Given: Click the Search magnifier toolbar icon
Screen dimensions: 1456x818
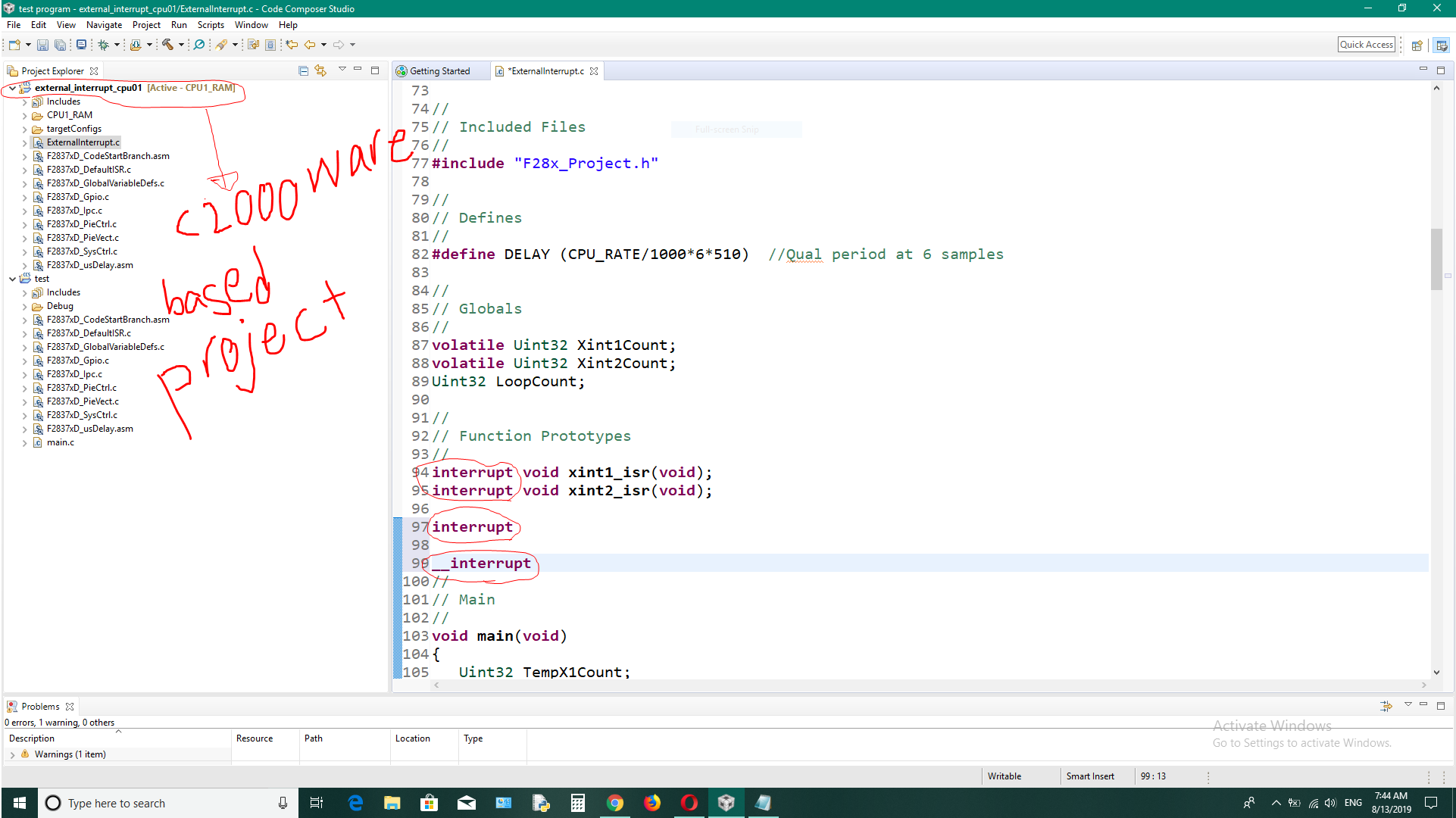Looking at the screenshot, I should [x=199, y=45].
